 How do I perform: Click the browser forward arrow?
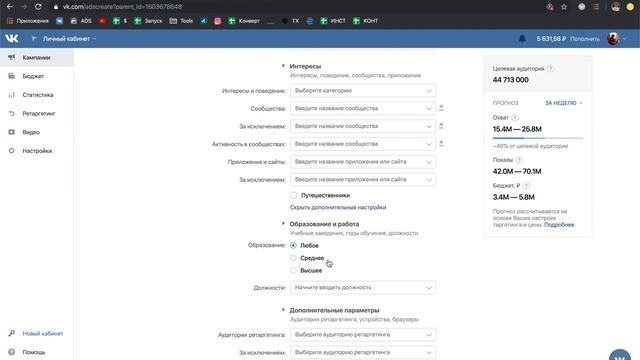point(24,7)
